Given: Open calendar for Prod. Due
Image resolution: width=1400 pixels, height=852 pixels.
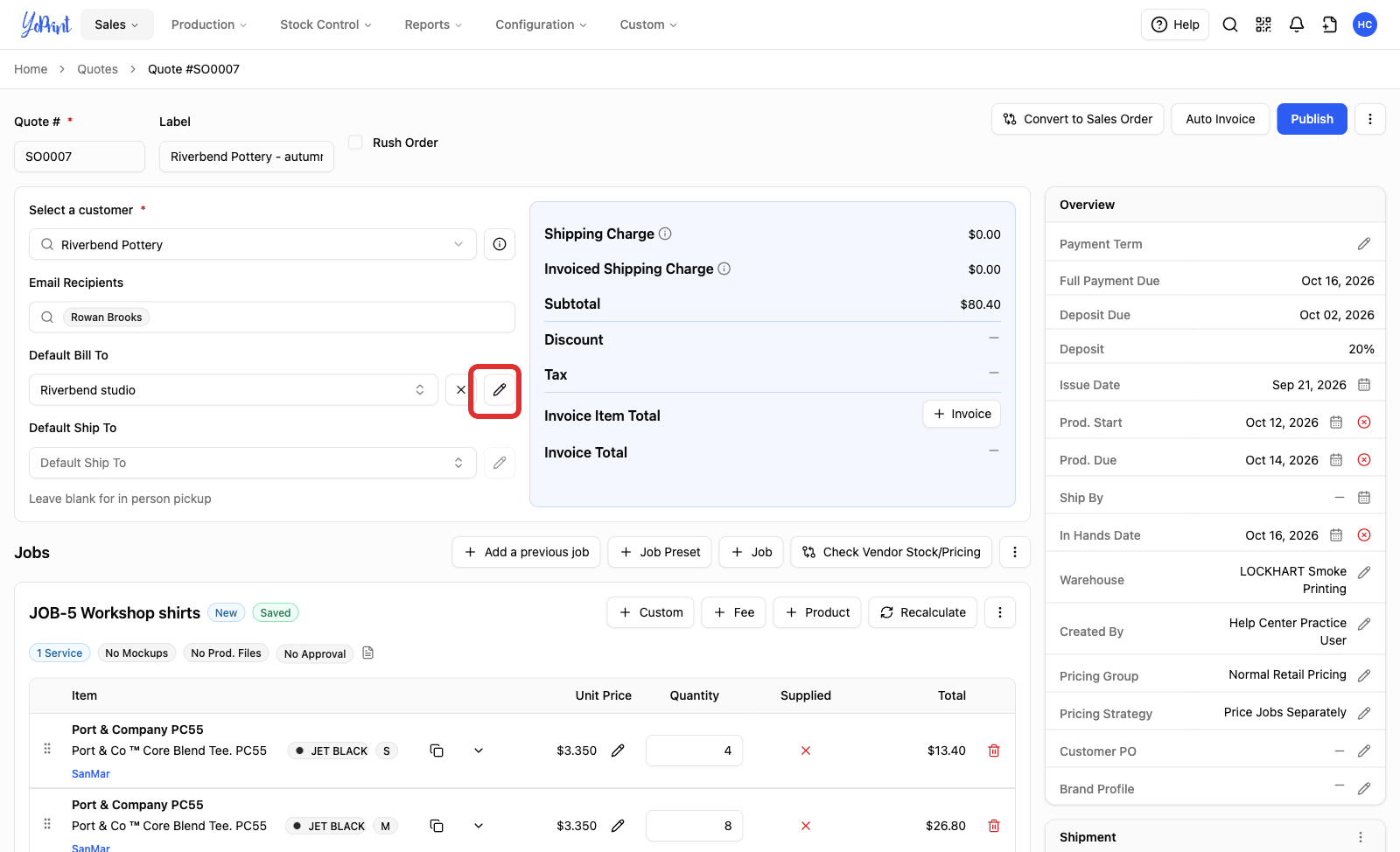Looking at the screenshot, I should point(1336,460).
